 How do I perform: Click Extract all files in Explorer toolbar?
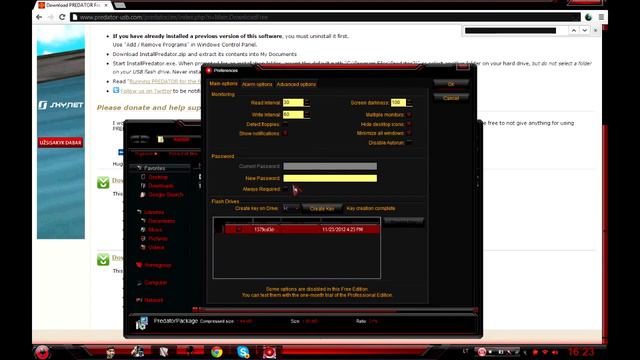[x=183, y=153]
